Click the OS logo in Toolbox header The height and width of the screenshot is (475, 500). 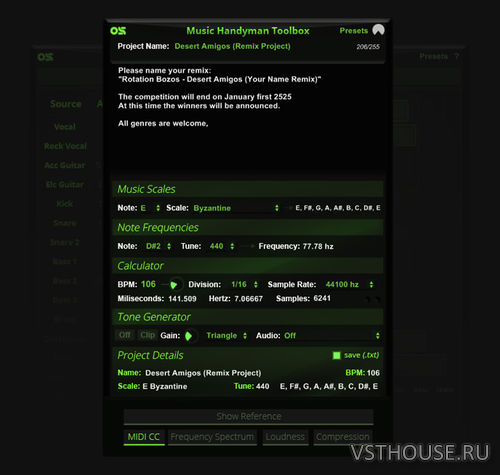pos(118,31)
